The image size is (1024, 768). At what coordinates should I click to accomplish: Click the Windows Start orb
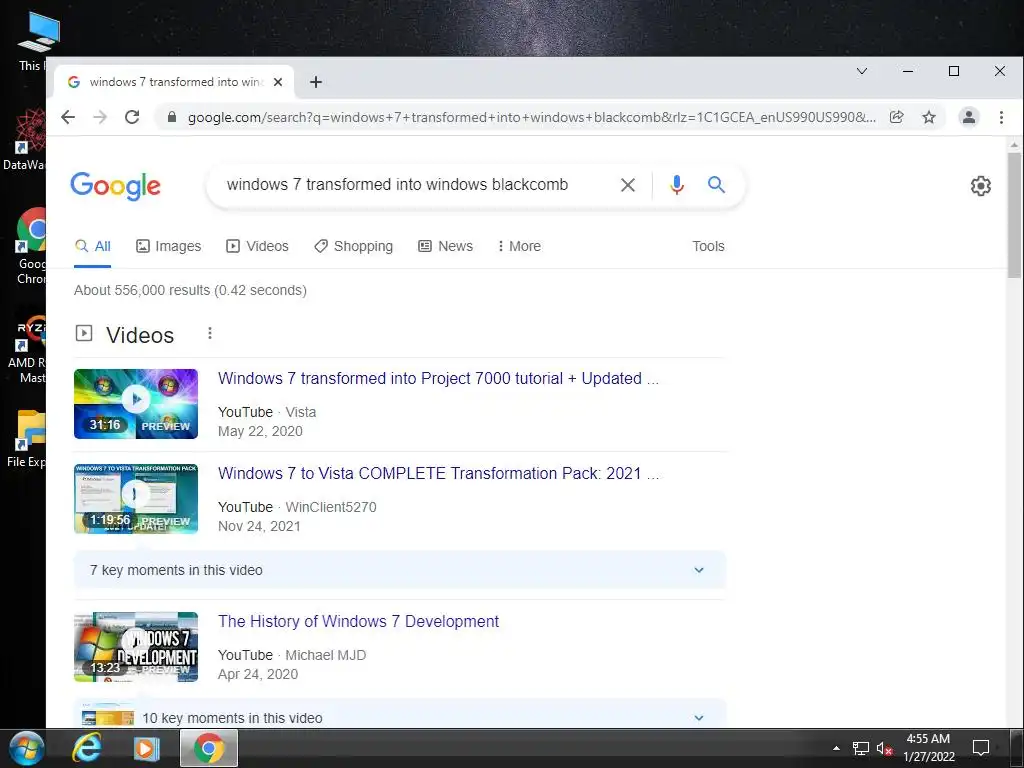tap(26, 748)
